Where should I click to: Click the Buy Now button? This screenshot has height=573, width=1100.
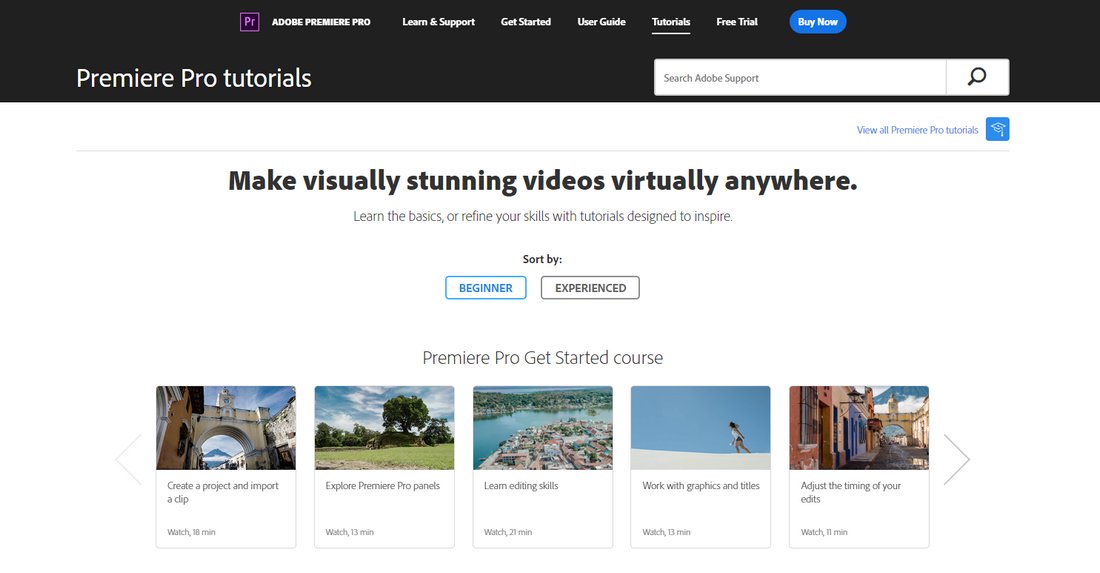point(817,22)
